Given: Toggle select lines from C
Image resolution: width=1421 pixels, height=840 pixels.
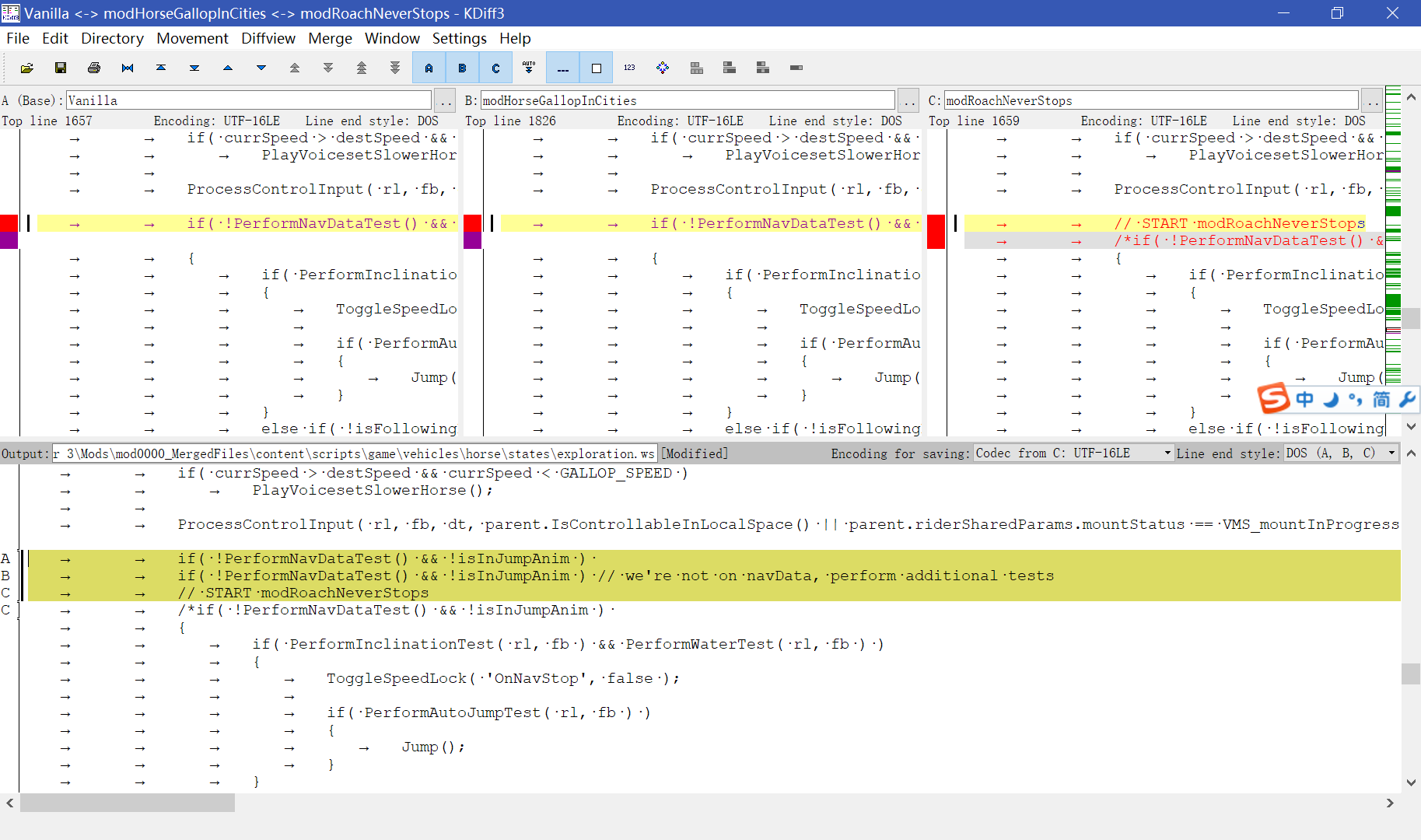Looking at the screenshot, I should 495,68.
